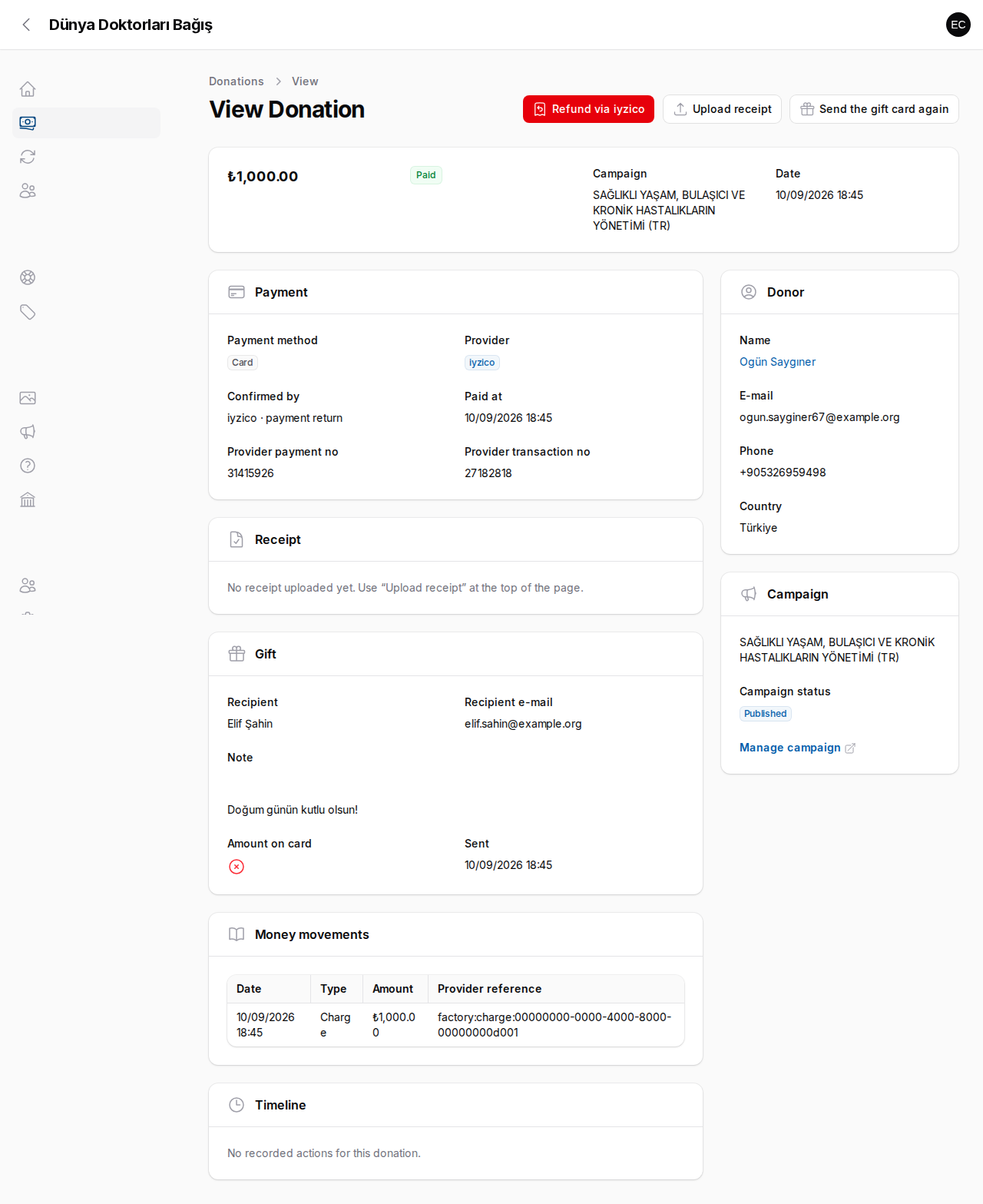Click the donor e-mail ogun.sayginer67@example.org
Screen dimensions: 983x1204
click(819, 417)
